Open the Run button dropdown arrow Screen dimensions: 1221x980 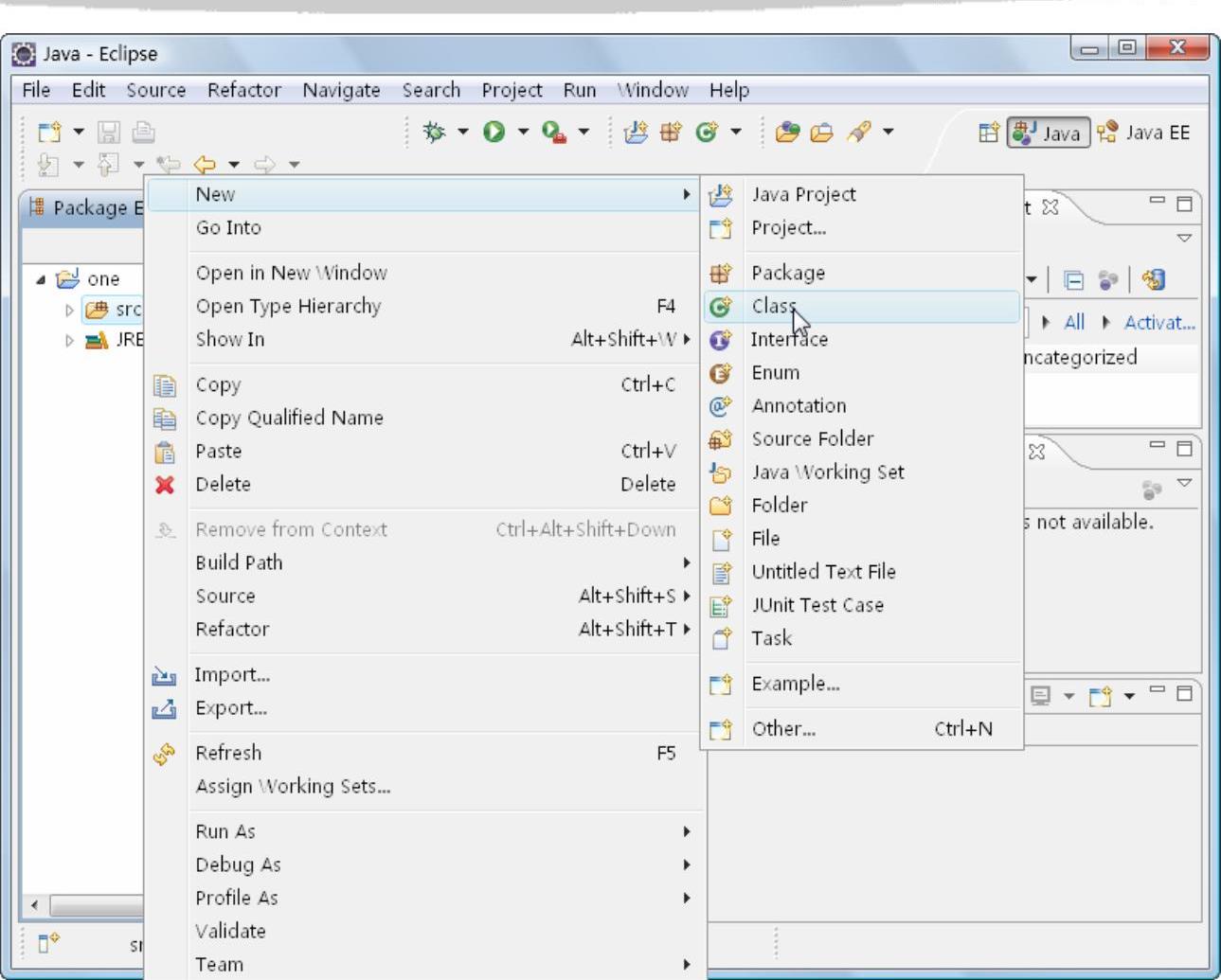pos(523,132)
